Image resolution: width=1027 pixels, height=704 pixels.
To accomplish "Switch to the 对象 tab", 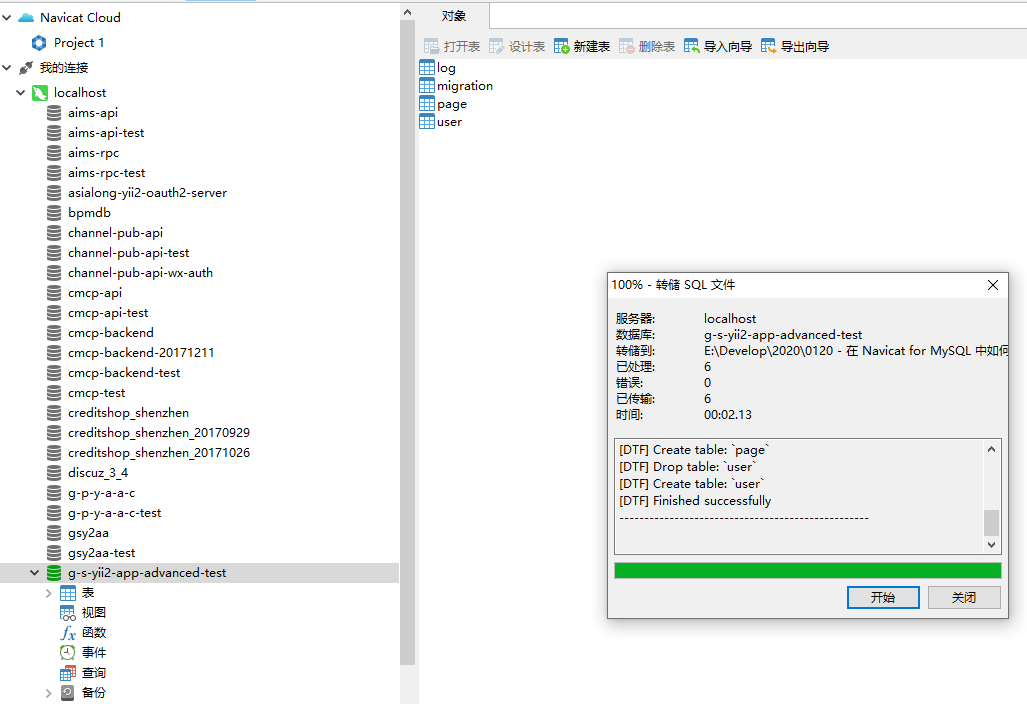I will coord(454,16).
